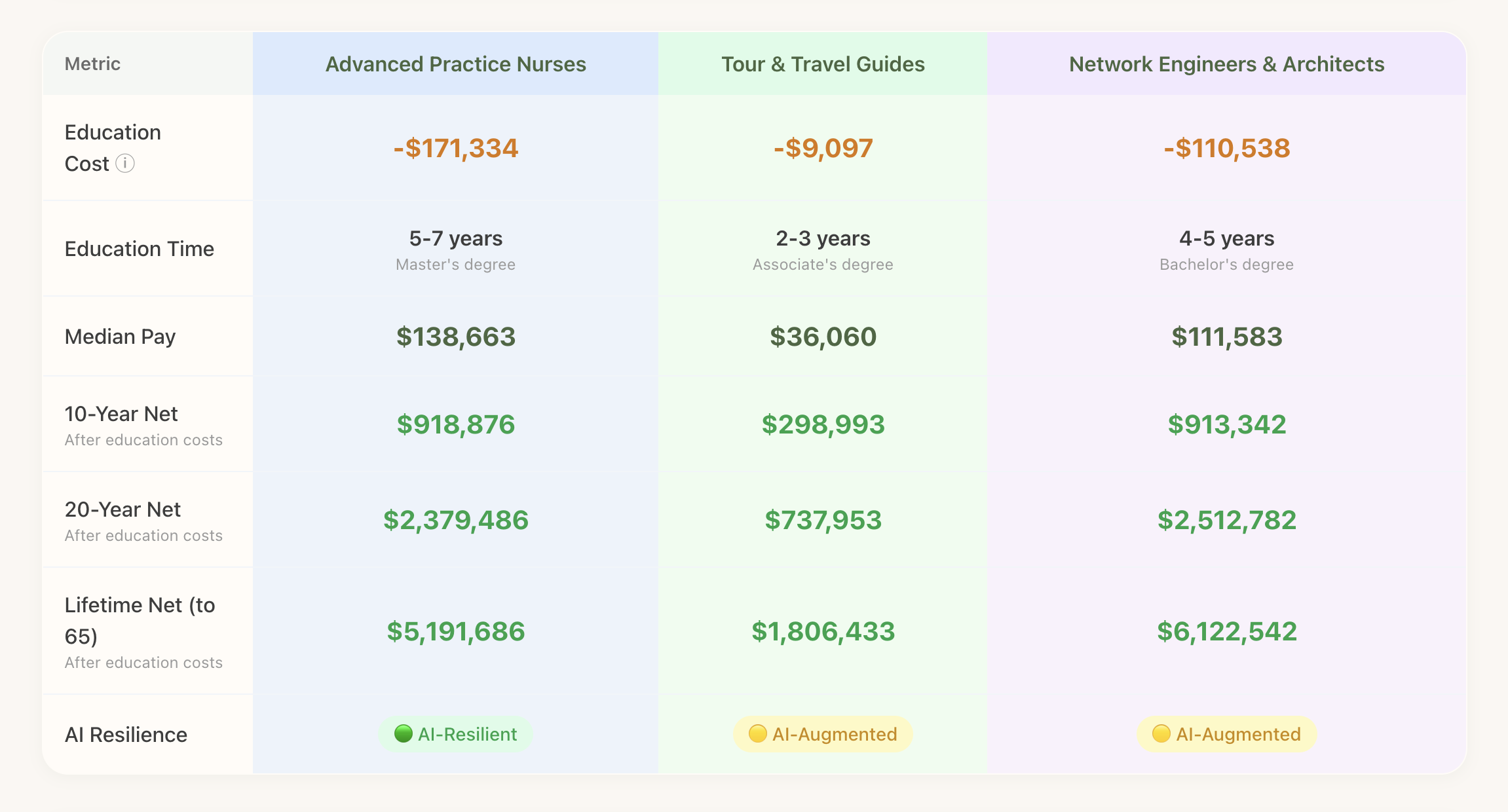Screen dimensions: 1508x812
Task: Select the Tour & Travel Guides column header
Action: tap(823, 64)
